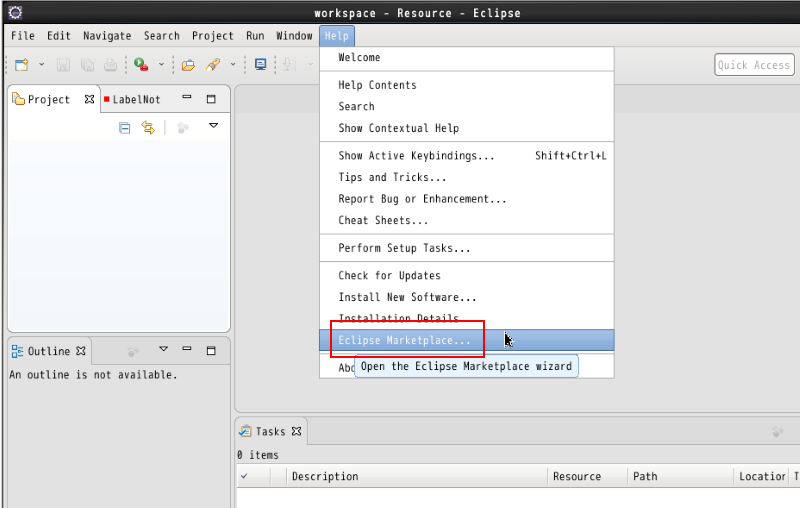Screen dimensions: 800x508
Task: Close the Outline view tab
Action: point(81,351)
